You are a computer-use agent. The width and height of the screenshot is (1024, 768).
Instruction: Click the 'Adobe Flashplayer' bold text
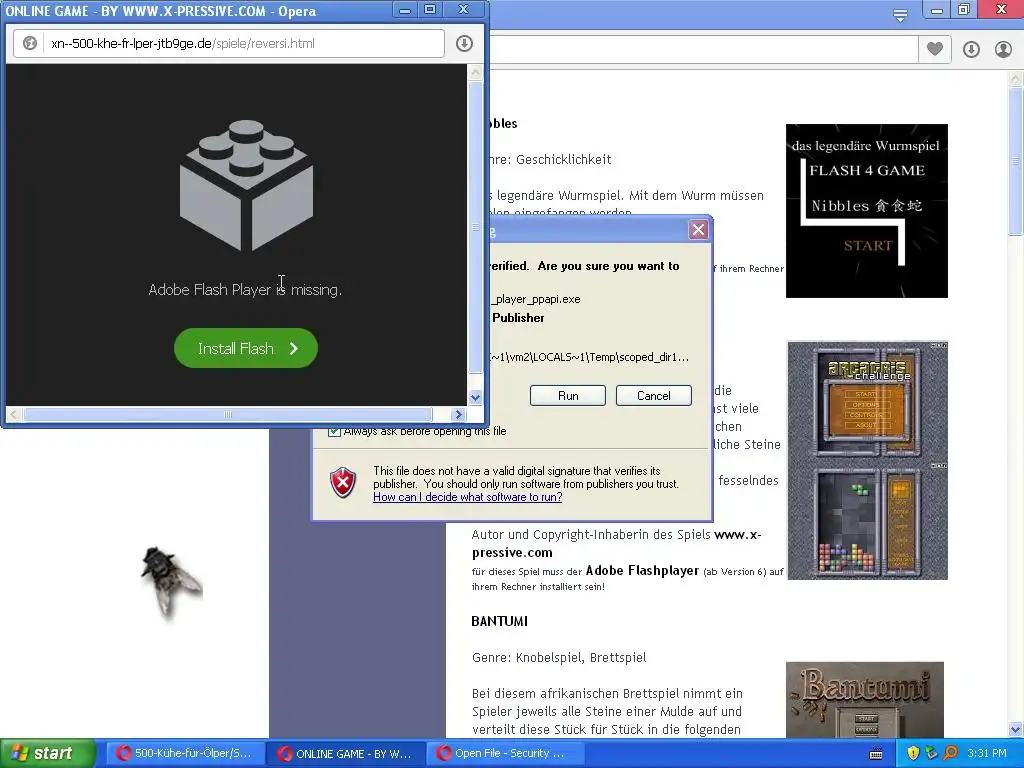642,570
